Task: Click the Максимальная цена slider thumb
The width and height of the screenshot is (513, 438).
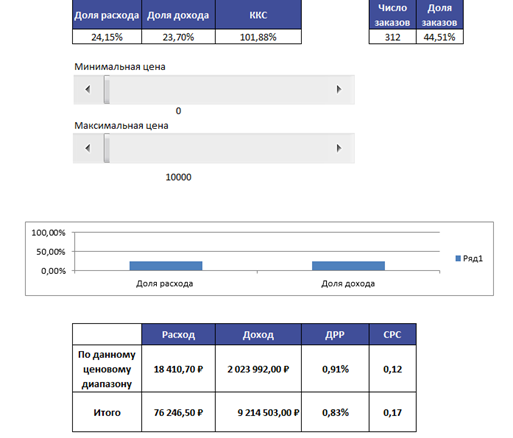Action: coord(107,148)
